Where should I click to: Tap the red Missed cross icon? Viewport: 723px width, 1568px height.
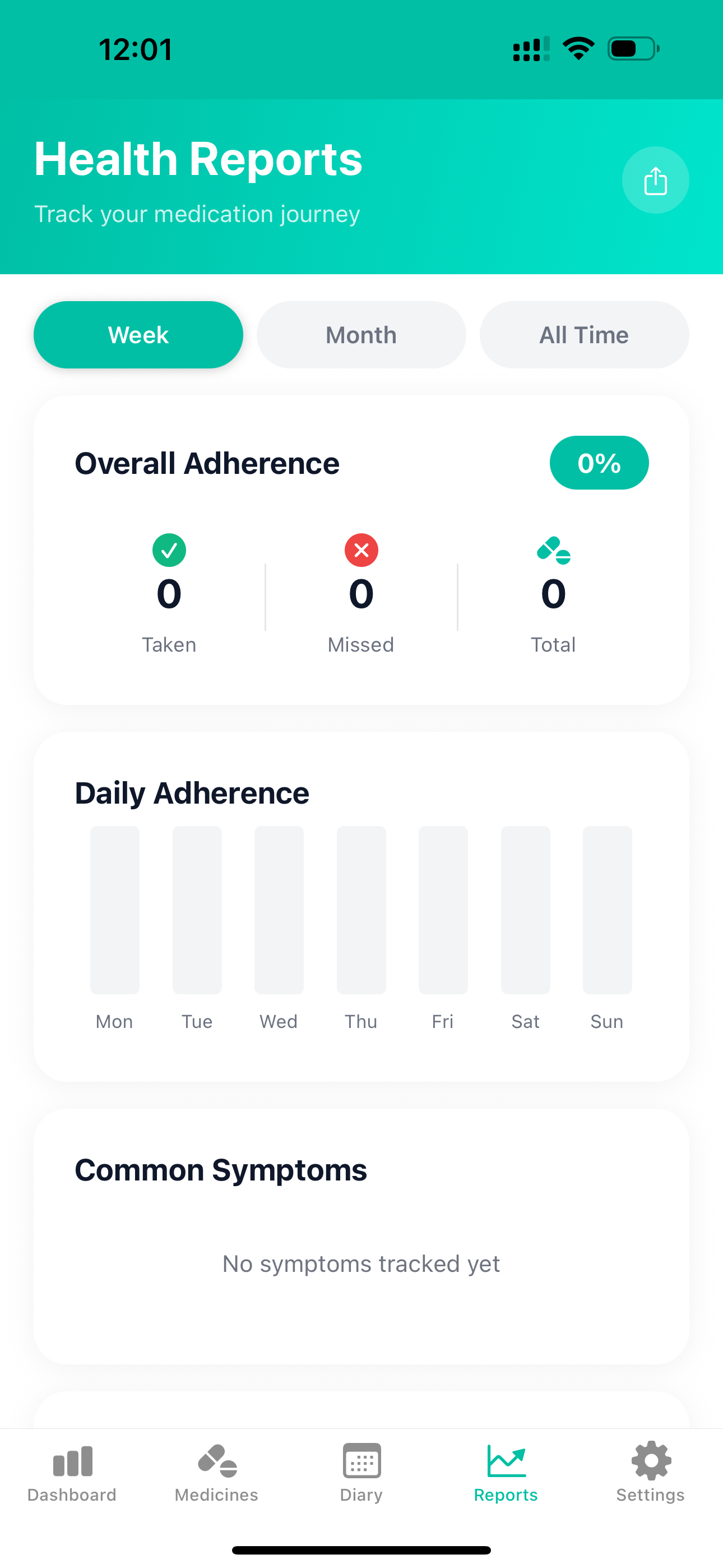point(361,550)
